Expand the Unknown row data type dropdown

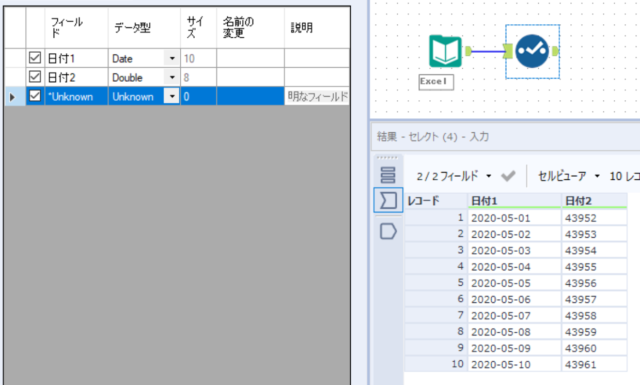(172, 96)
